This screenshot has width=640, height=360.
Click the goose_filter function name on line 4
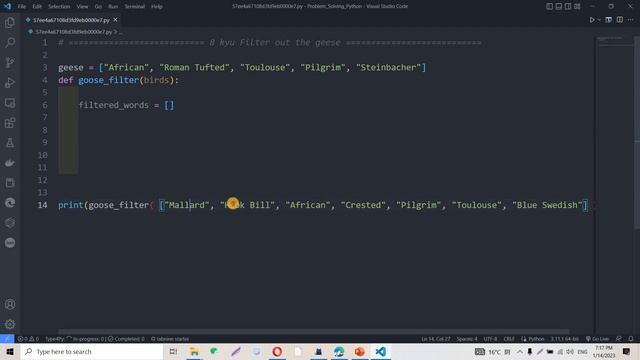point(108,80)
